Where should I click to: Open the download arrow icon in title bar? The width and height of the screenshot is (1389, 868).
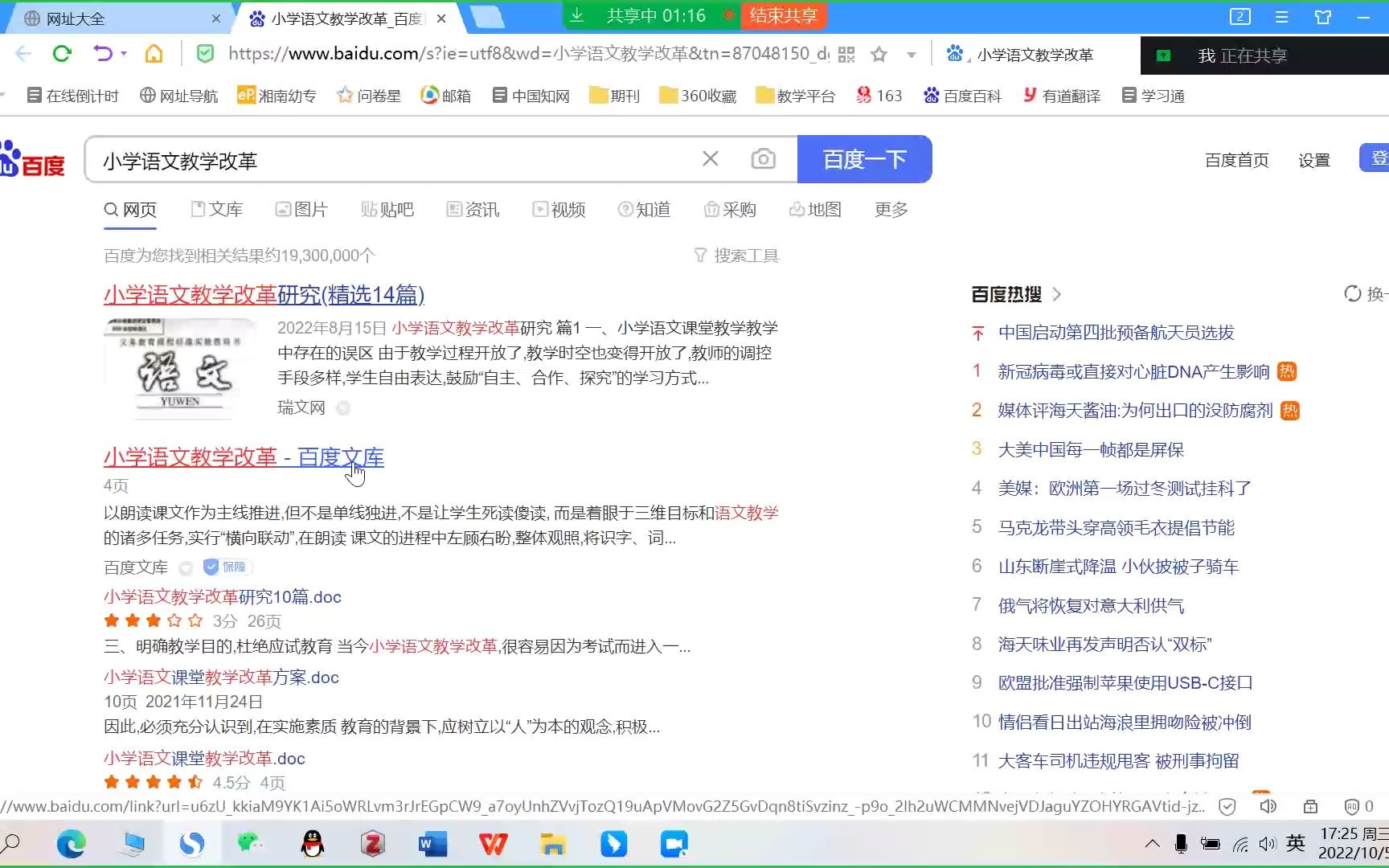pos(577,15)
